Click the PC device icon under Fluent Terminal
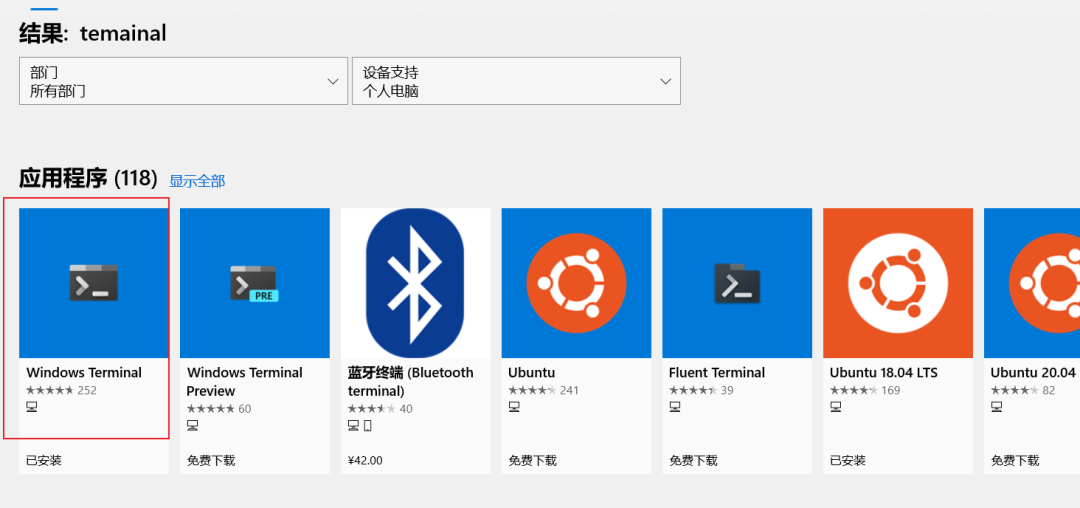This screenshot has height=508, width=1080. tap(674, 408)
